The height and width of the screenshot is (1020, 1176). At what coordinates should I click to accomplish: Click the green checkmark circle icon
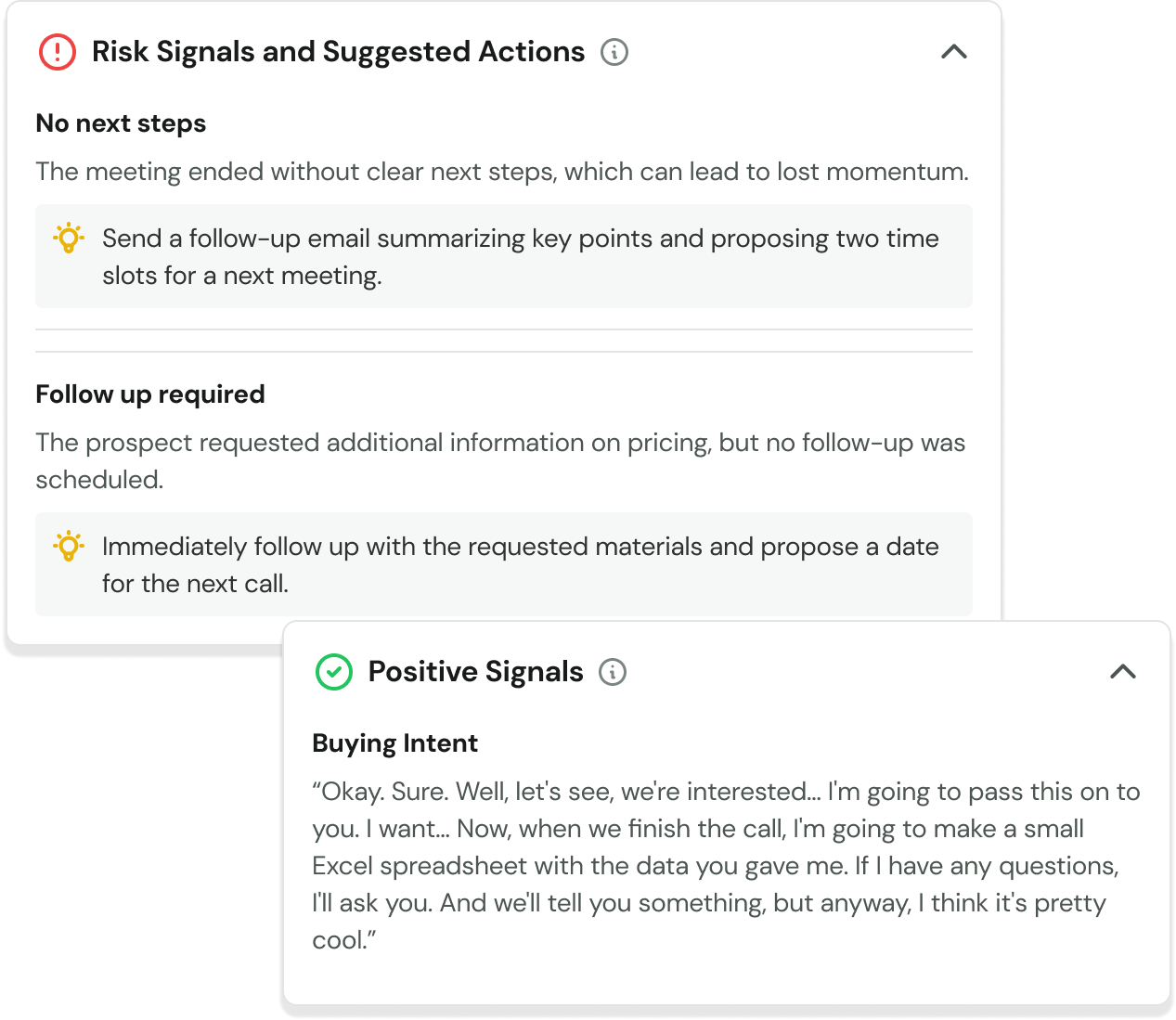[334, 672]
